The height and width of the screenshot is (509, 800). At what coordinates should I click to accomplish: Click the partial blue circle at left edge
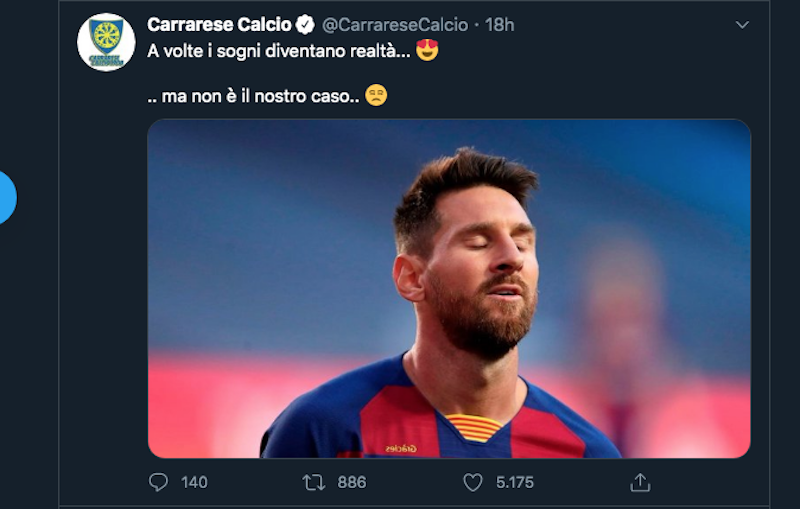tap(5, 196)
